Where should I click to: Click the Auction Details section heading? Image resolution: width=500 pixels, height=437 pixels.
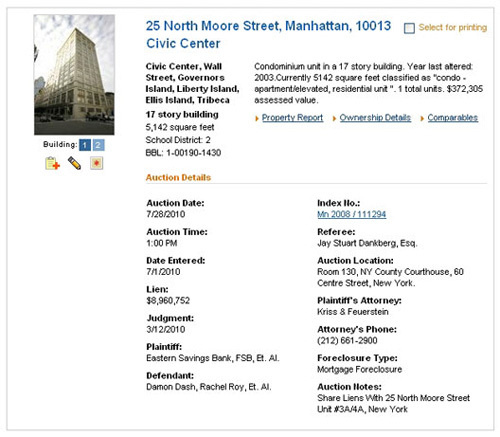pyautogui.click(x=178, y=177)
